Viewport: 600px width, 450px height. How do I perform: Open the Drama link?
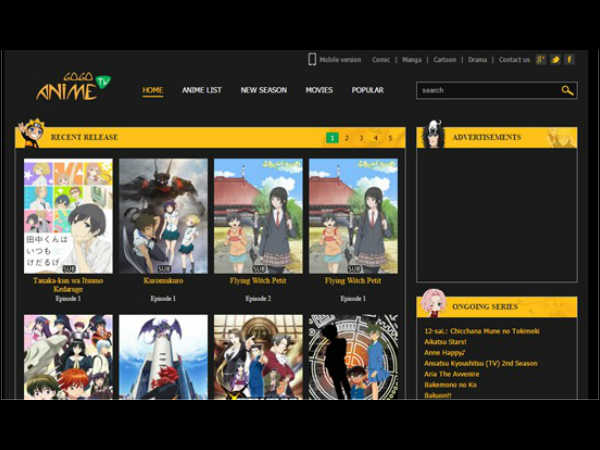(477, 60)
